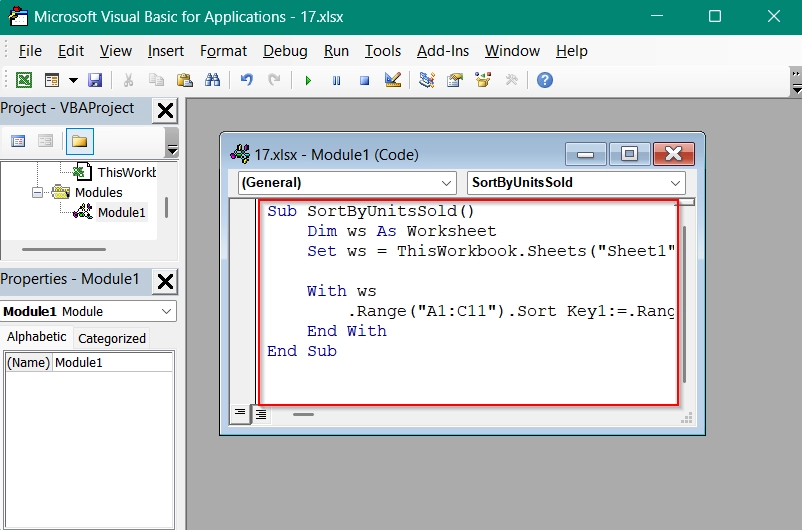Viewport: 802px width, 530px height.
Task: Open the Insert menu
Action: [166, 51]
